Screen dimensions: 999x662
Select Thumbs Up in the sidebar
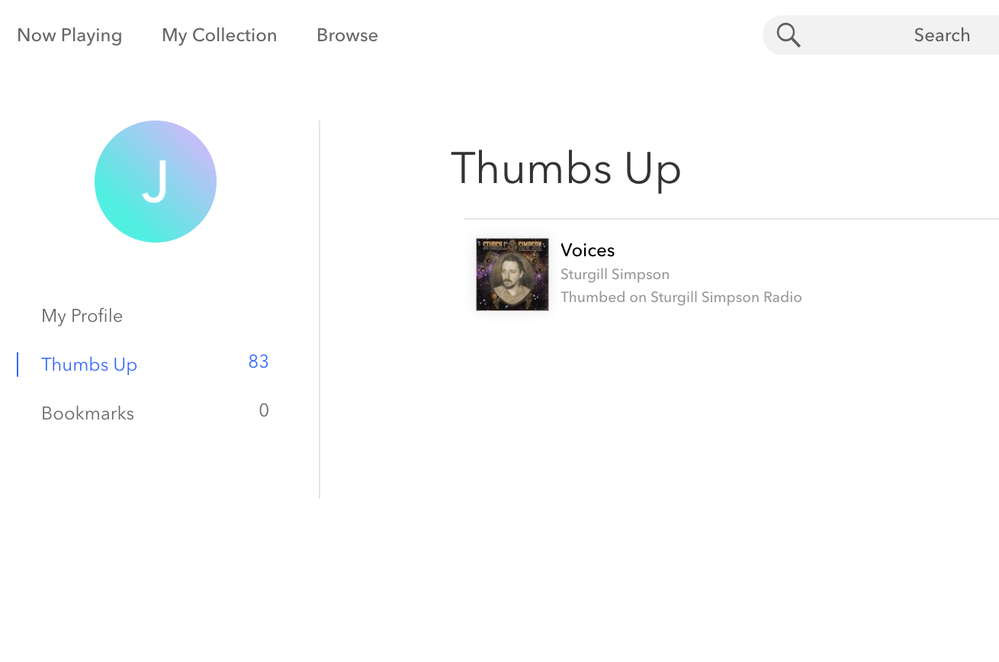coord(89,365)
